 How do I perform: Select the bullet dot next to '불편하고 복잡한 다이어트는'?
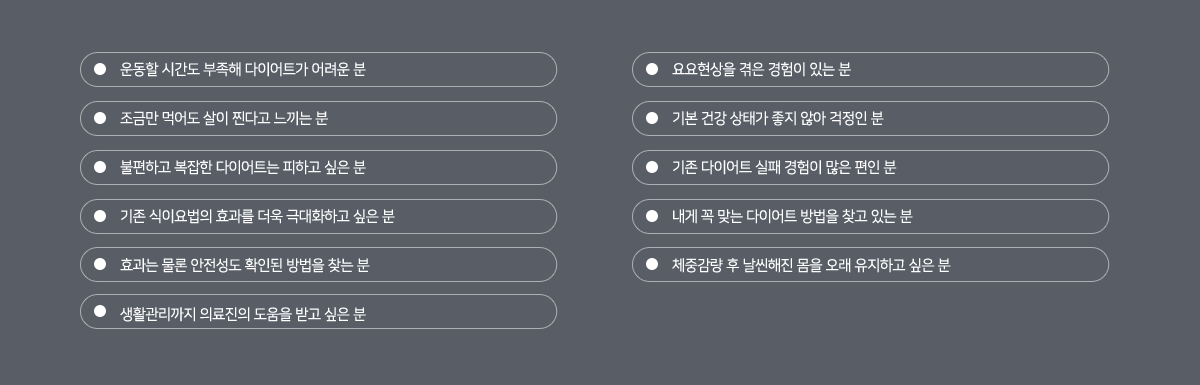click(x=100, y=167)
